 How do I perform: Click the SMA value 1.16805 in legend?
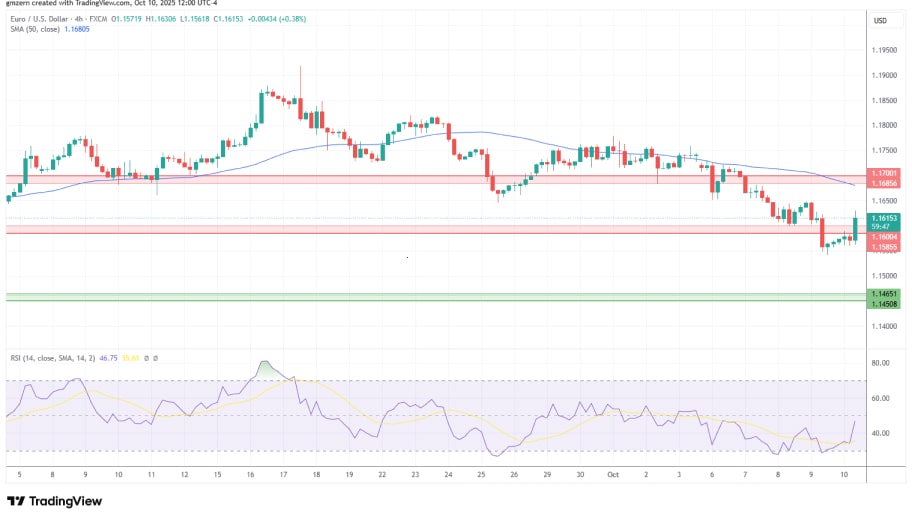pyautogui.click(x=77, y=29)
